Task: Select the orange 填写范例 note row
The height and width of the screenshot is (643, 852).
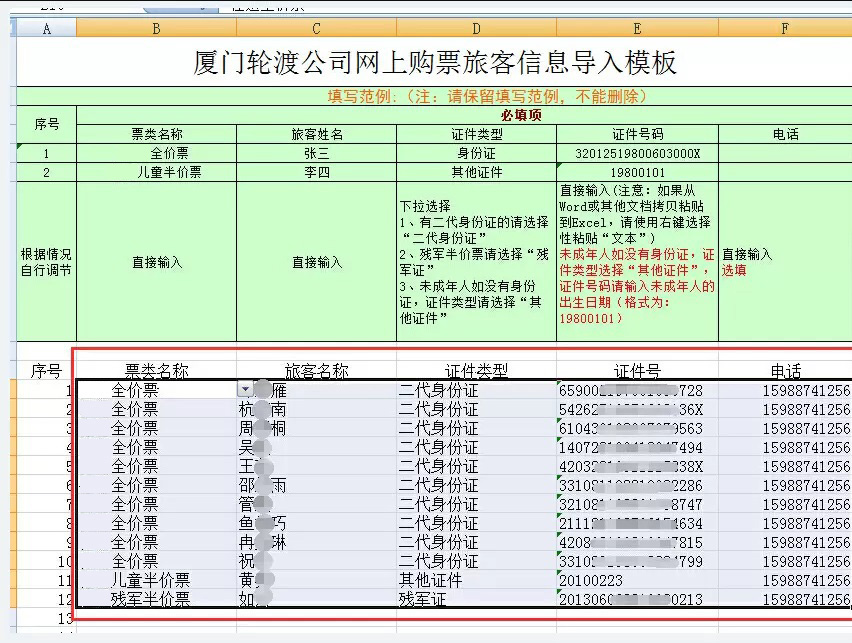Action: click(435, 96)
